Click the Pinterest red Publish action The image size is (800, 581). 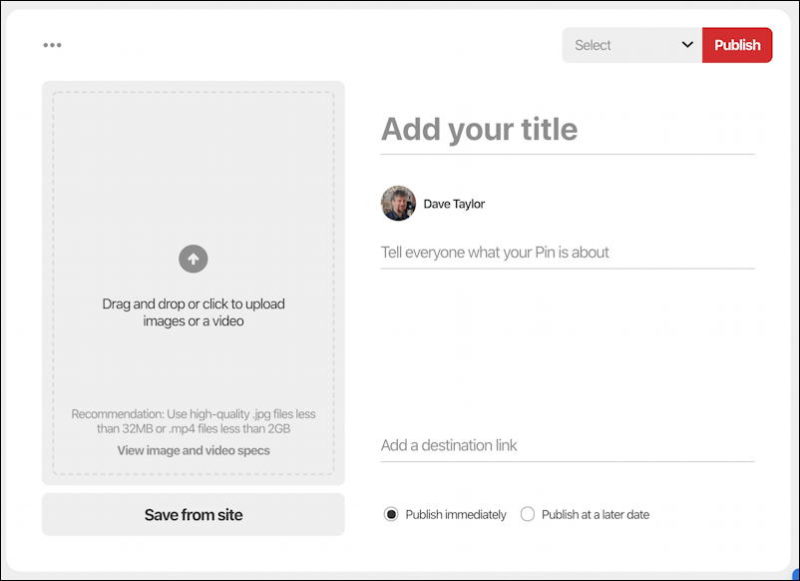(x=738, y=44)
